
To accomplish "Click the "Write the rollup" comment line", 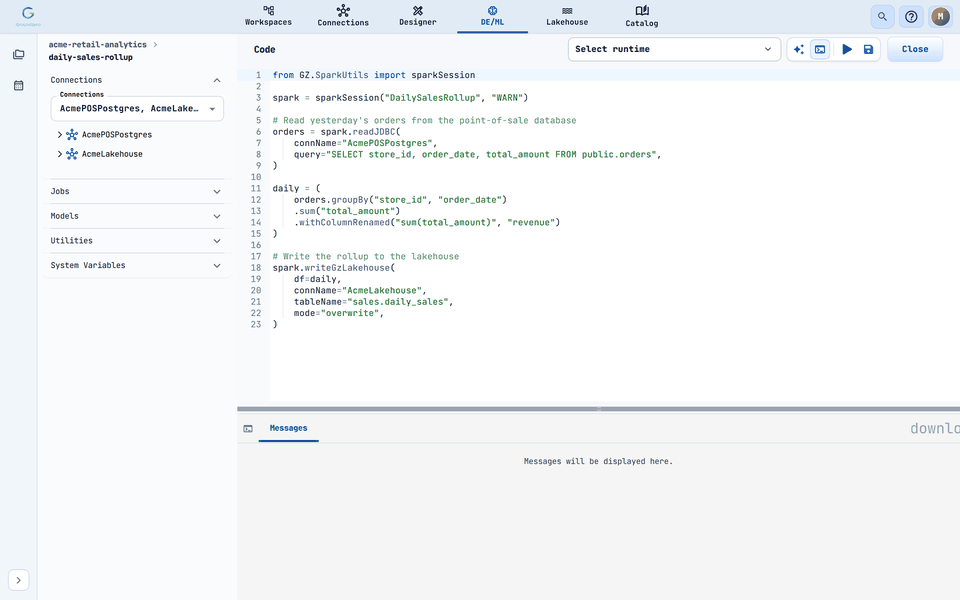I will click(366, 257).
